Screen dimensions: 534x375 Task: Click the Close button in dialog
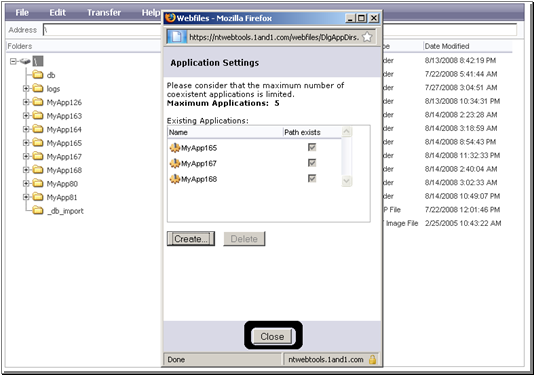pyautogui.click(x=272, y=337)
